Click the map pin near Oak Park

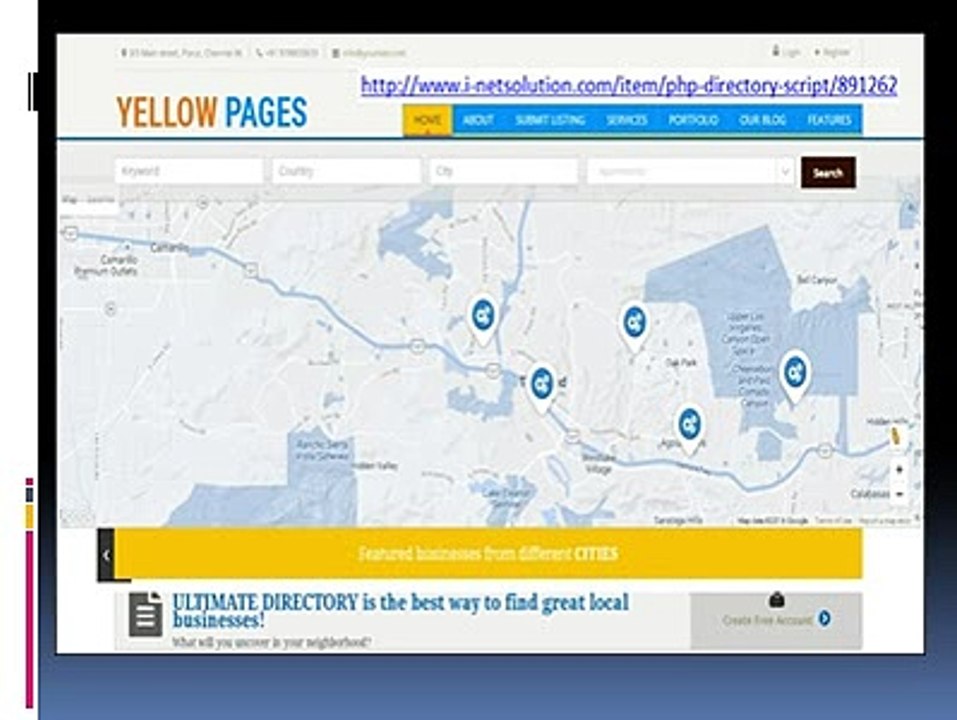click(634, 327)
